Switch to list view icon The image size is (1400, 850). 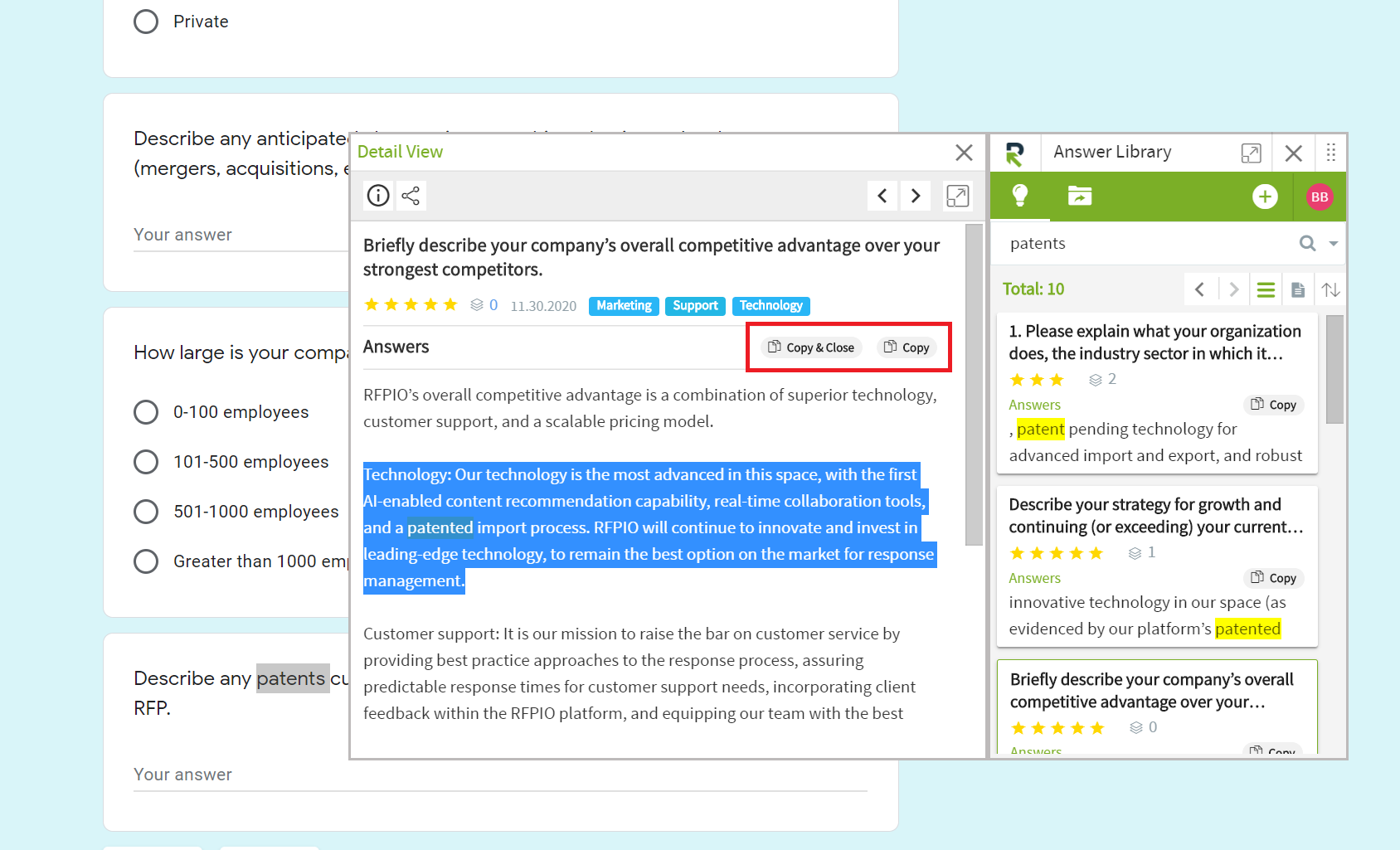(x=1266, y=289)
